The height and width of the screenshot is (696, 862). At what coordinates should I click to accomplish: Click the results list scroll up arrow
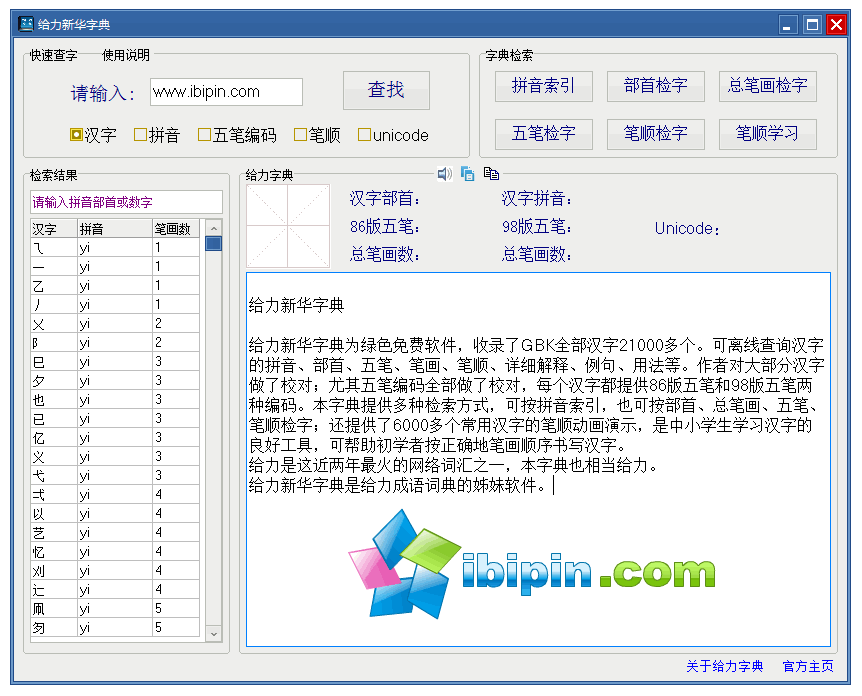click(x=214, y=228)
